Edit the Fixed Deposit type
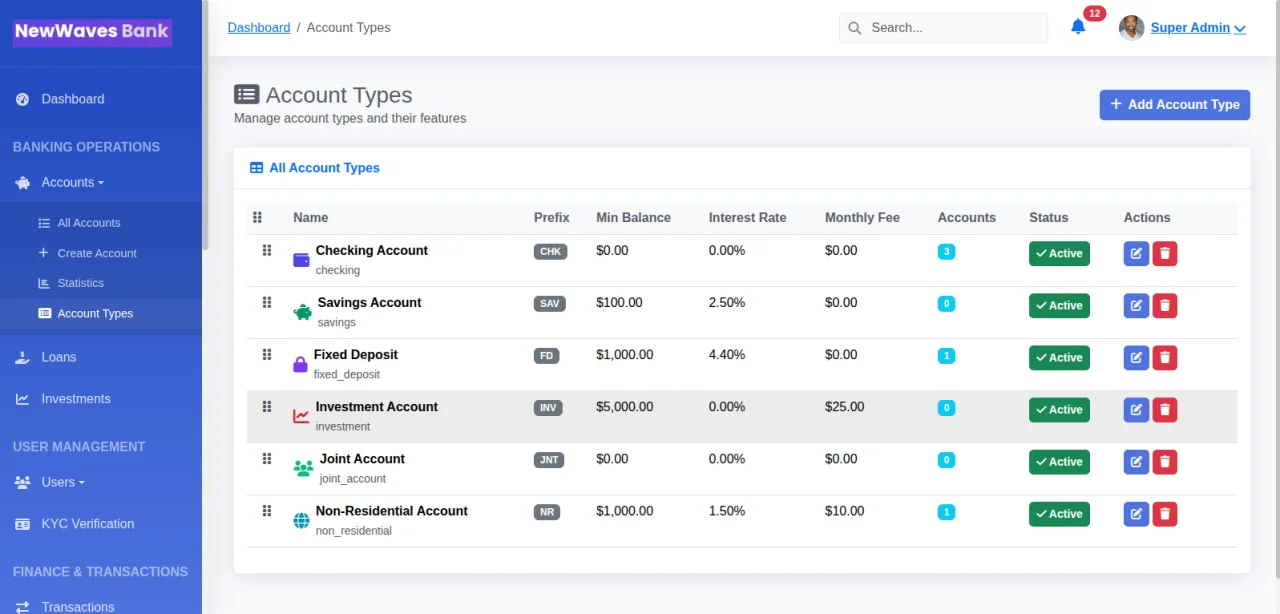 (x=1136, y=357)
